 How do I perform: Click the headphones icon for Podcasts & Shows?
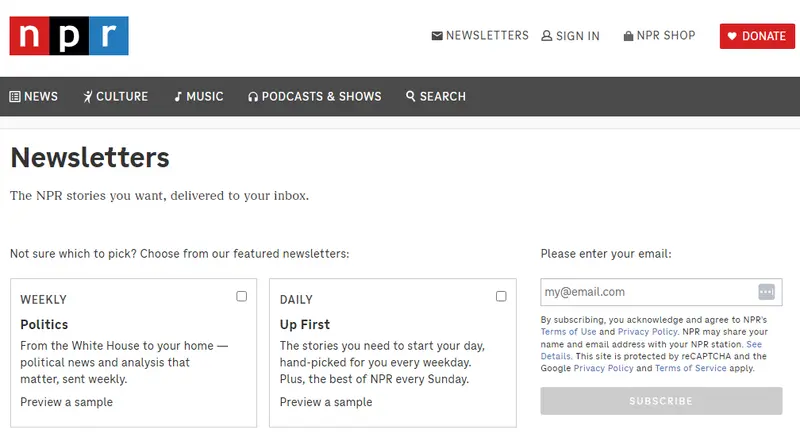[x=253, y=97]
